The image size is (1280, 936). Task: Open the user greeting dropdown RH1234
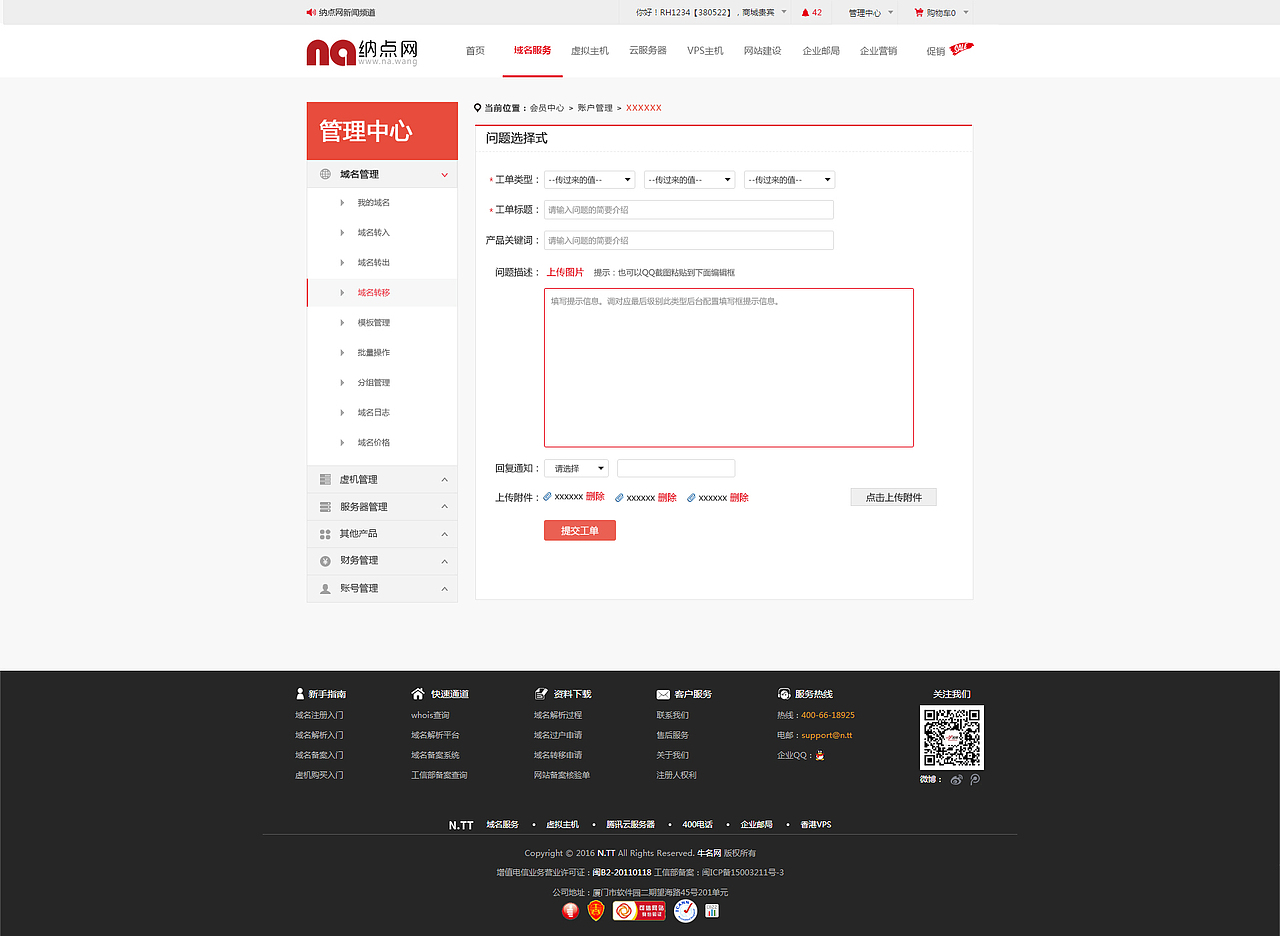[712, 13]
